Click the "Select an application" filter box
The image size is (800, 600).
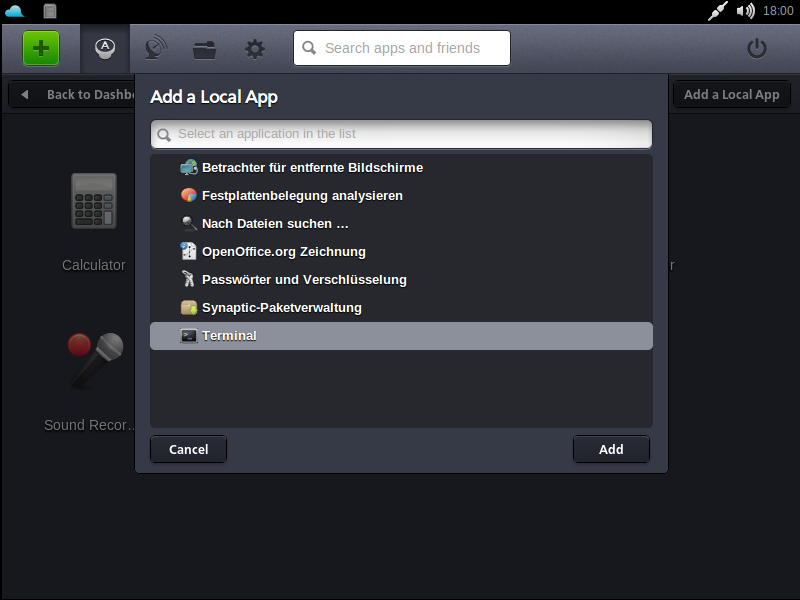pyautogui.click(x=400, y=133)
